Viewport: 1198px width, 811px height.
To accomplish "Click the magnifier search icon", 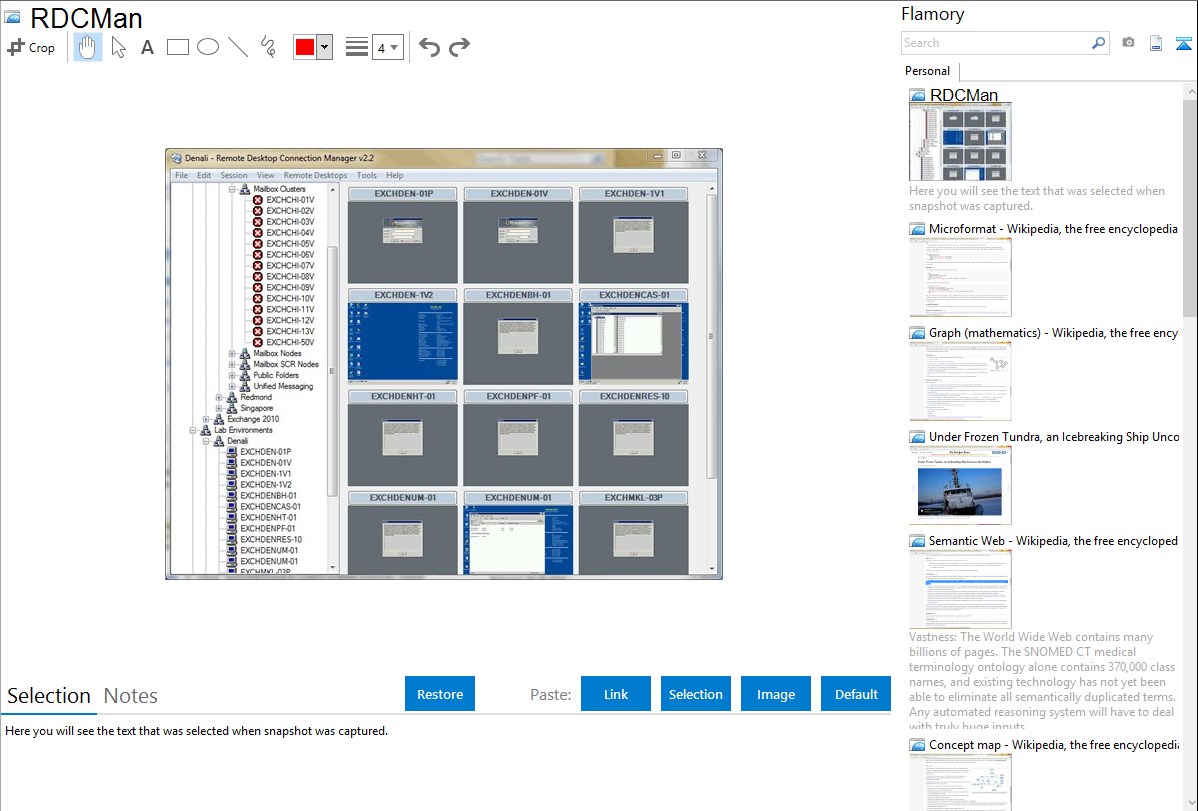I will [1098, 43].
